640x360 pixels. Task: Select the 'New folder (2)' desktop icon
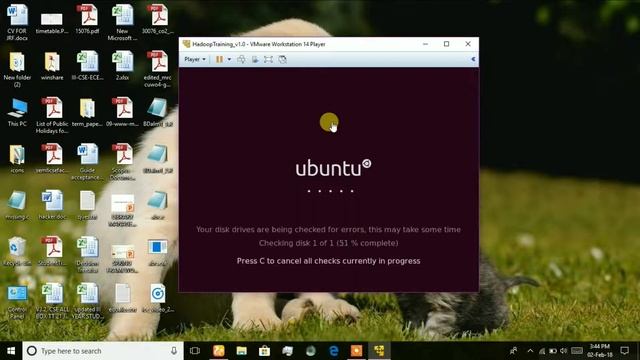point(17,69)
